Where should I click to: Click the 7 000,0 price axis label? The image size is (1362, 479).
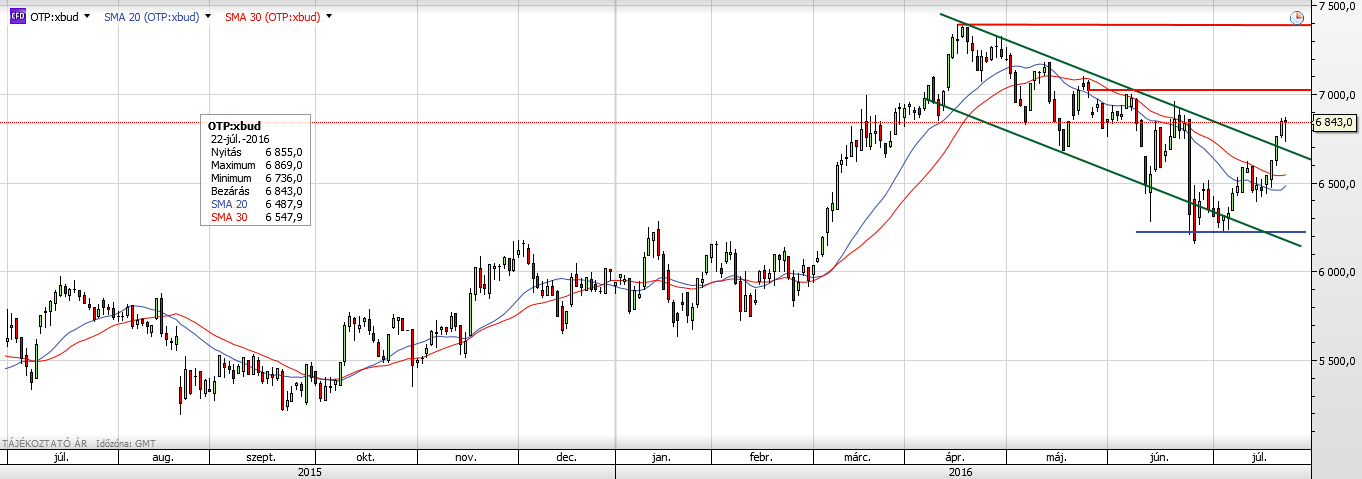coord(1338,95)
